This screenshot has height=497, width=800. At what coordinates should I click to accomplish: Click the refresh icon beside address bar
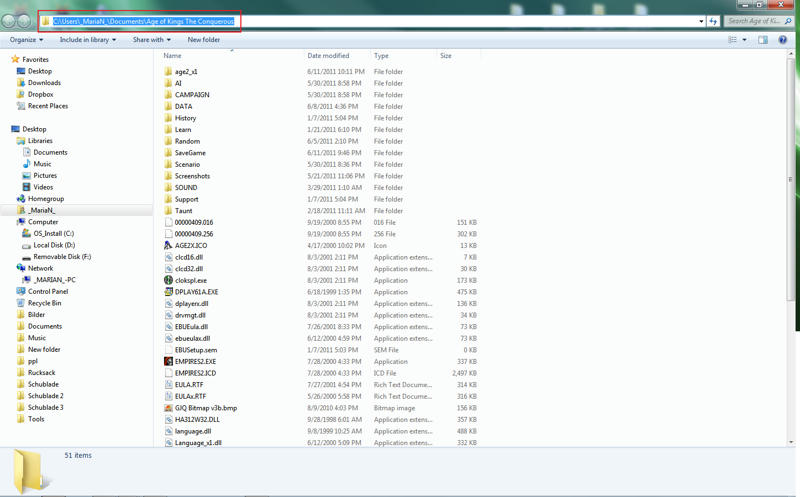pos(713,21)
